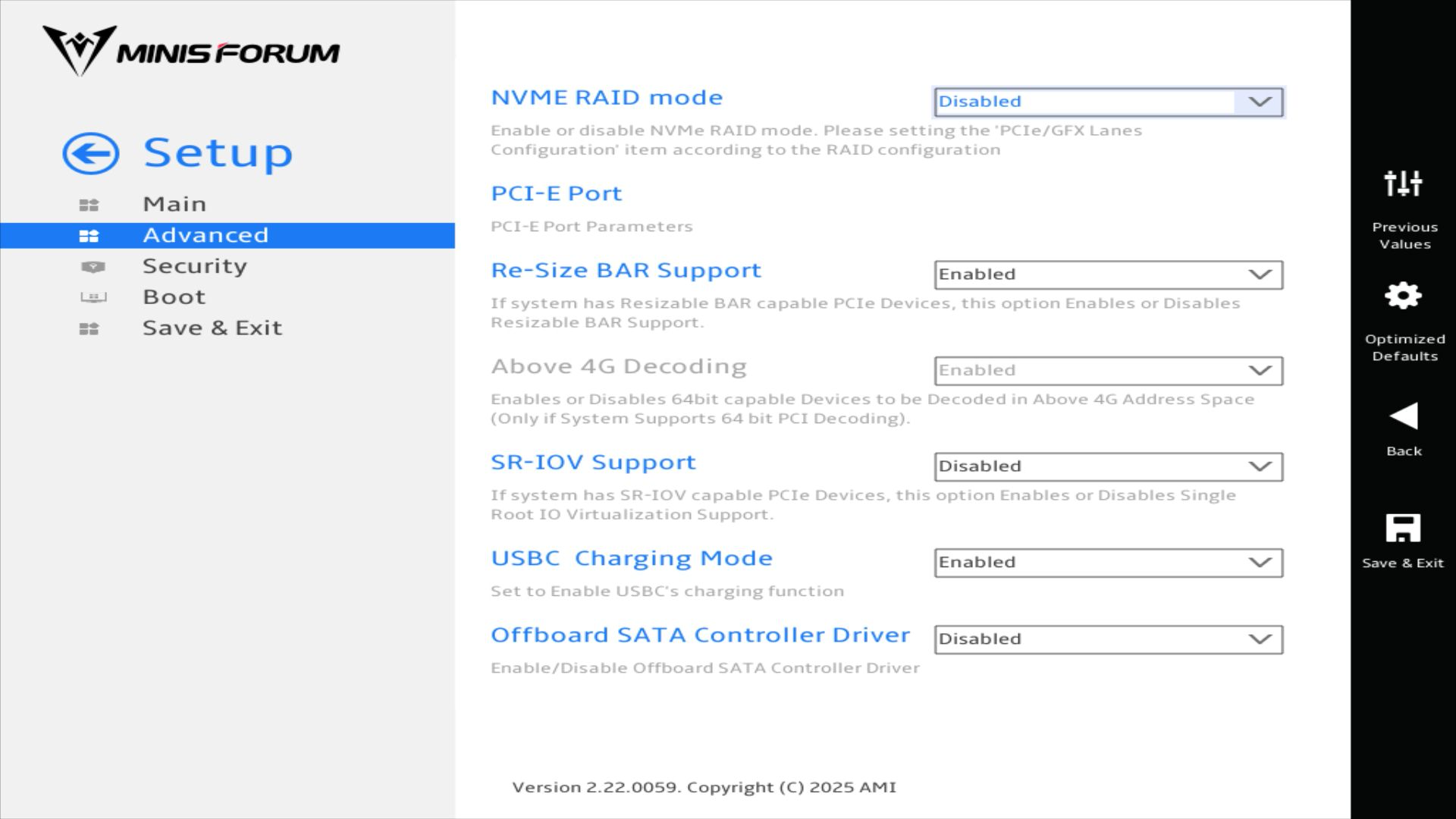The height and width of the screenshot is (819, 1456).
Task: Click the Back triangle icon
Action: click(x=1403, y=416)
